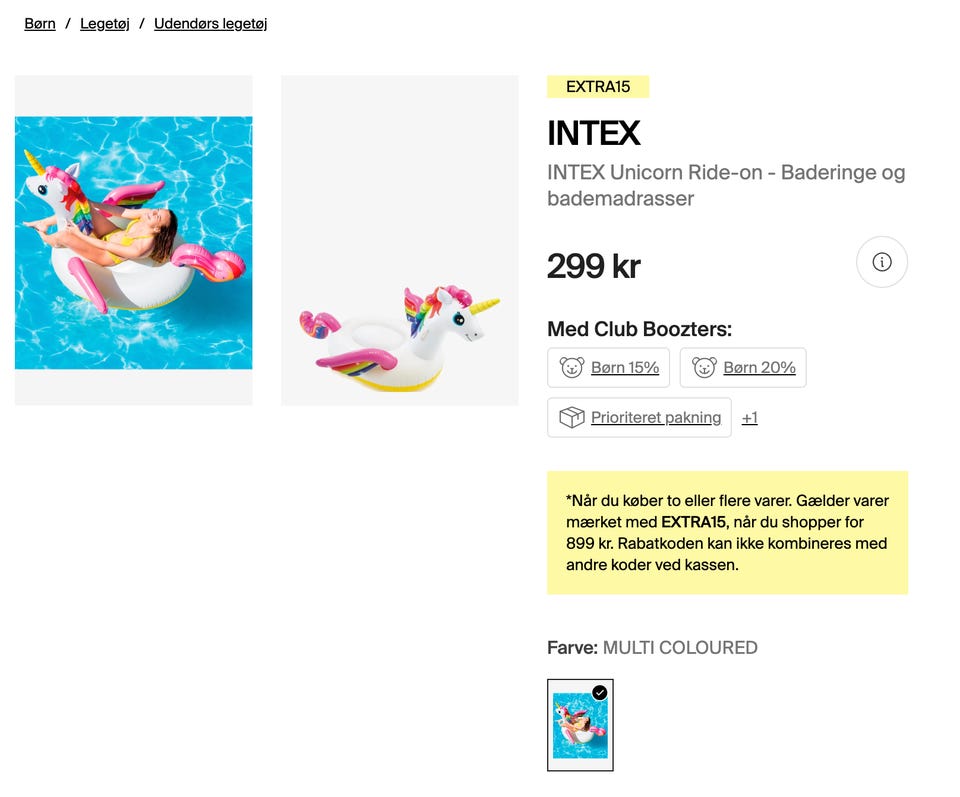The height and width of the screenshot is (797, 960).
Task: Open the Børn 15% benefit text link
Action: 625,368
